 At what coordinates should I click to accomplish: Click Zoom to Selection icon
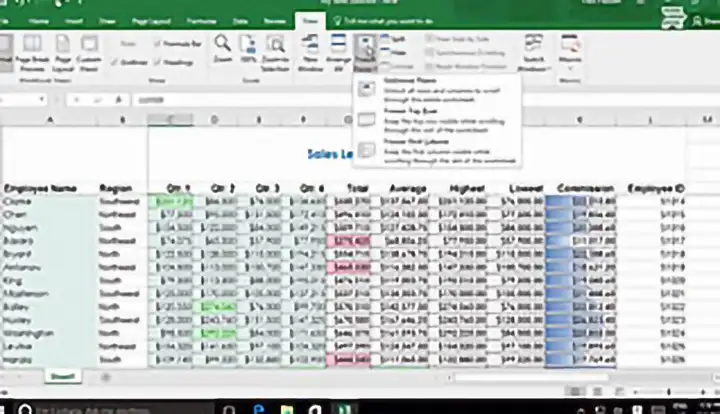click(x=274, y=48)
